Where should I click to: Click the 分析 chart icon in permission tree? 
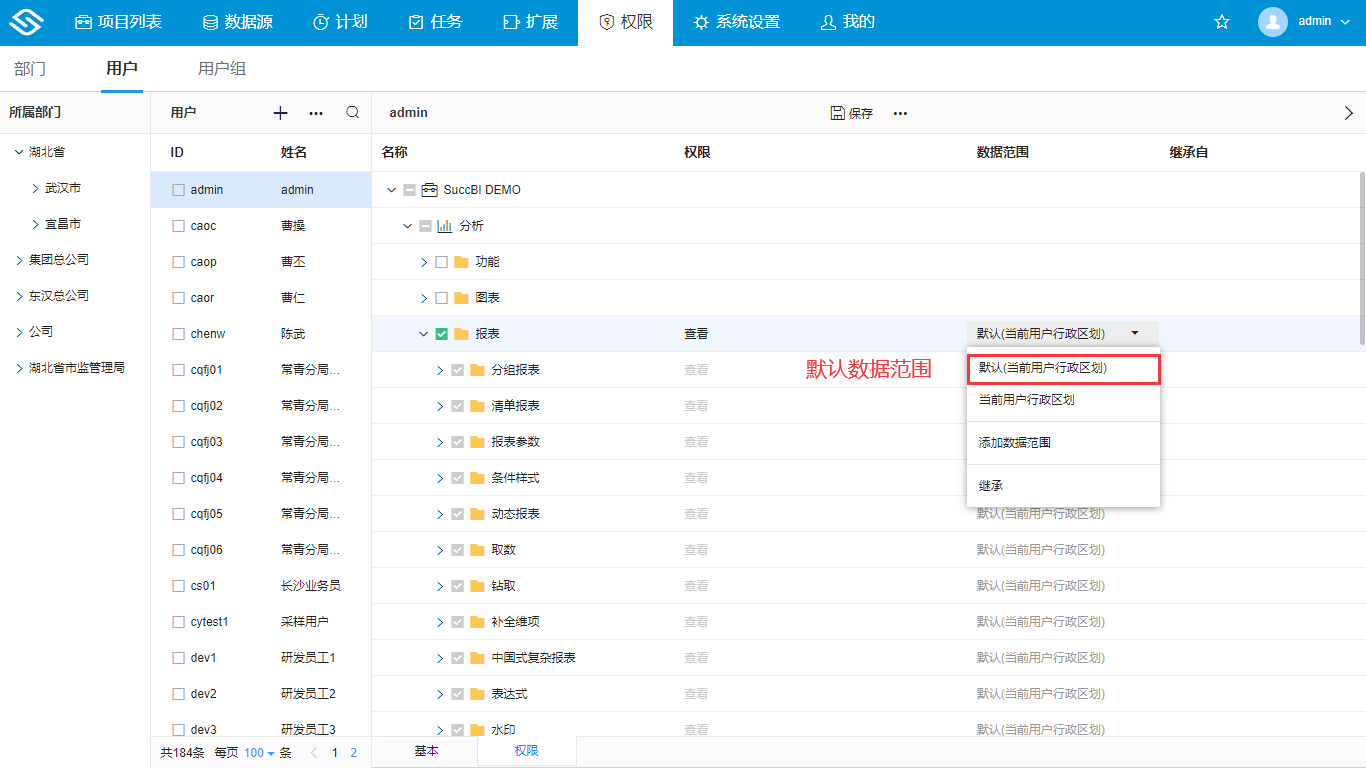[444, 225]
